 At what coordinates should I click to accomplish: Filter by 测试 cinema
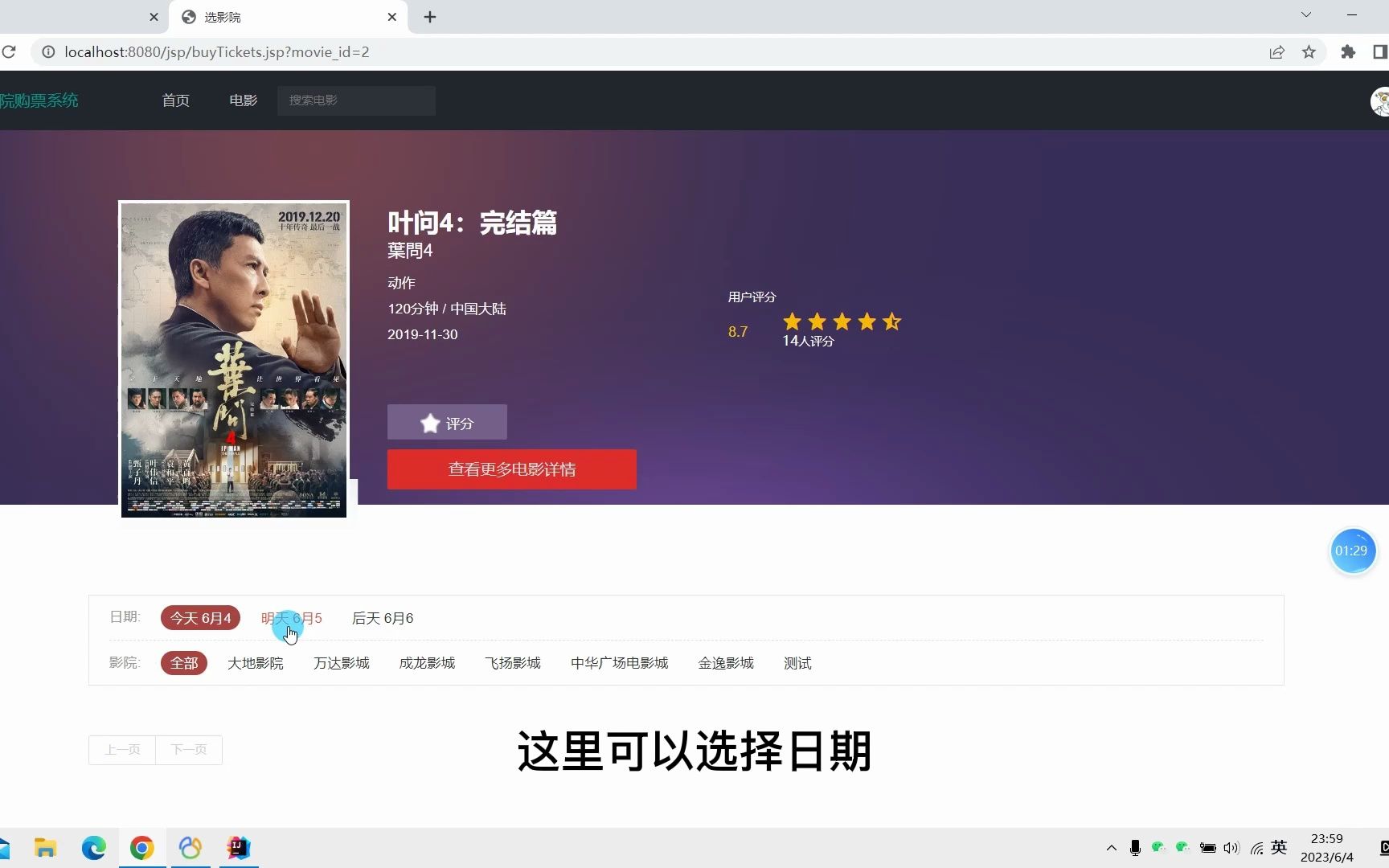797,663
